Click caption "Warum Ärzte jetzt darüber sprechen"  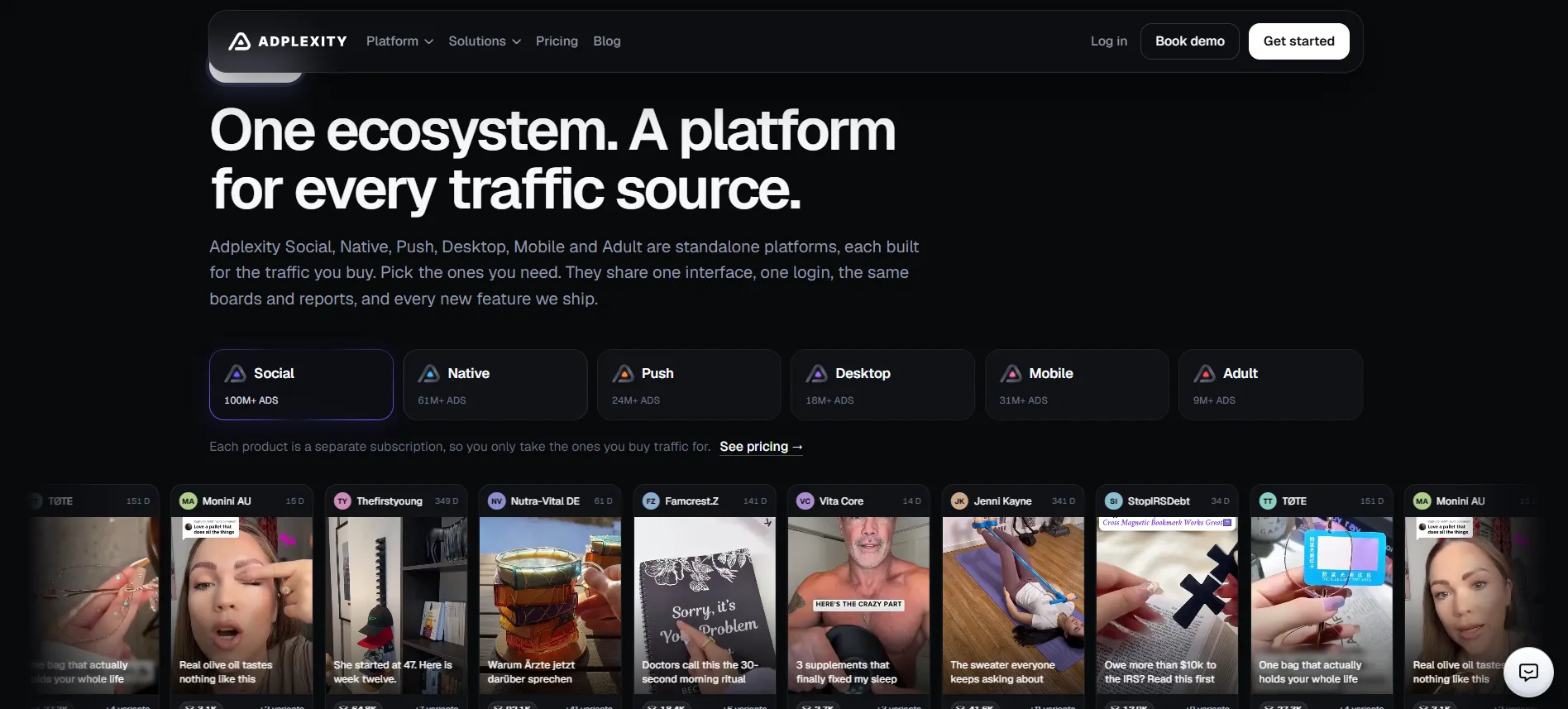(531, 672)
